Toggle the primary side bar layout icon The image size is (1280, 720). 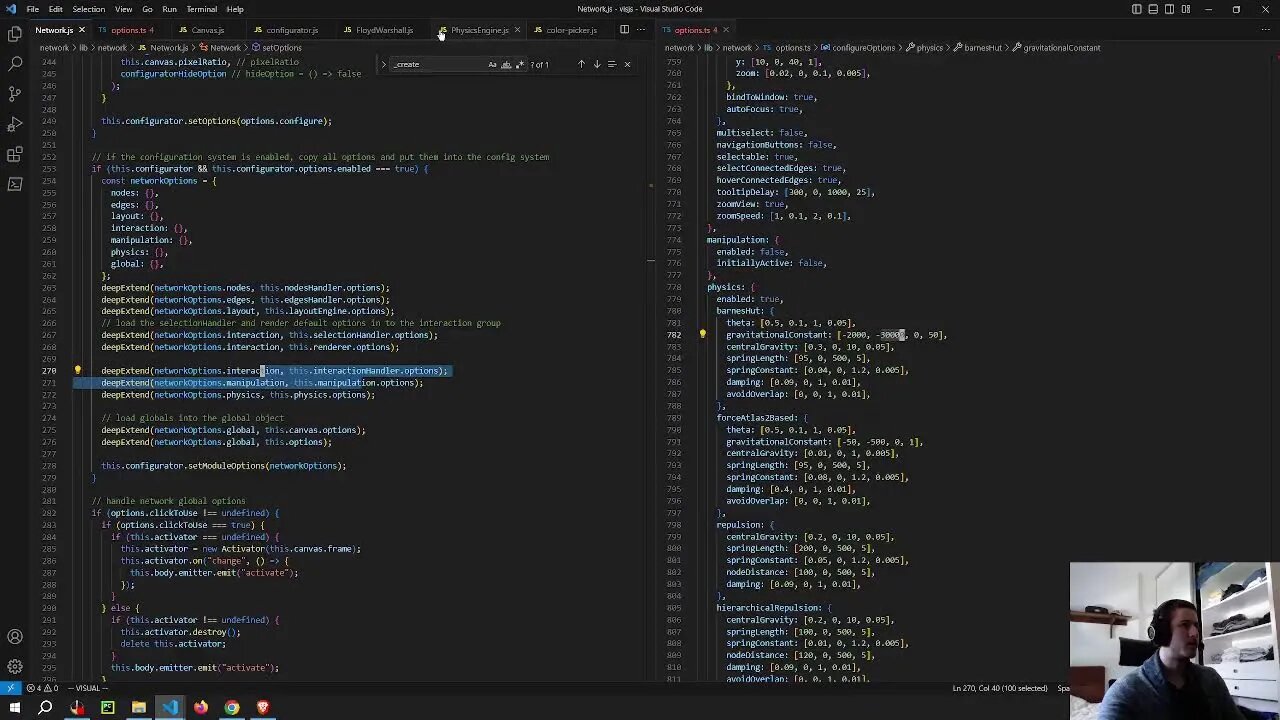point(1137,9)
